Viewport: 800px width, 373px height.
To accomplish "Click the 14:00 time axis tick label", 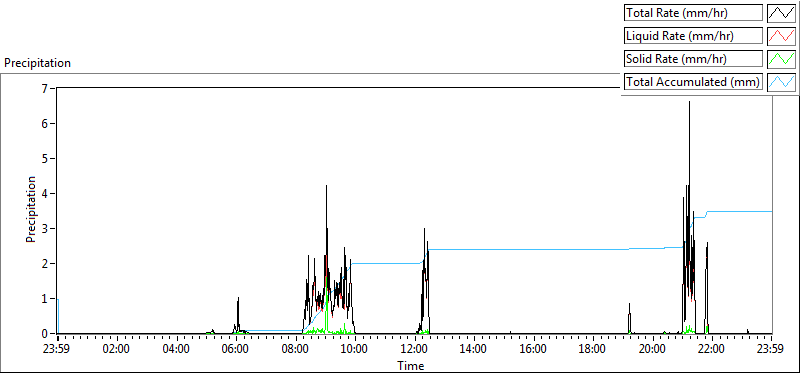I will 474,350.
